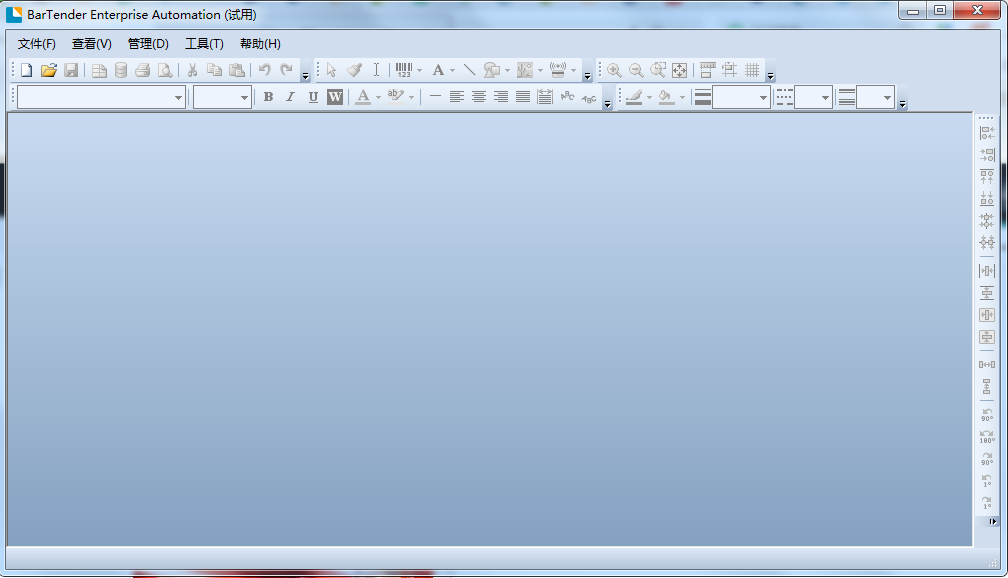Fit view to window icon
The image size is (1008, 578).
[x=680, y=70]
